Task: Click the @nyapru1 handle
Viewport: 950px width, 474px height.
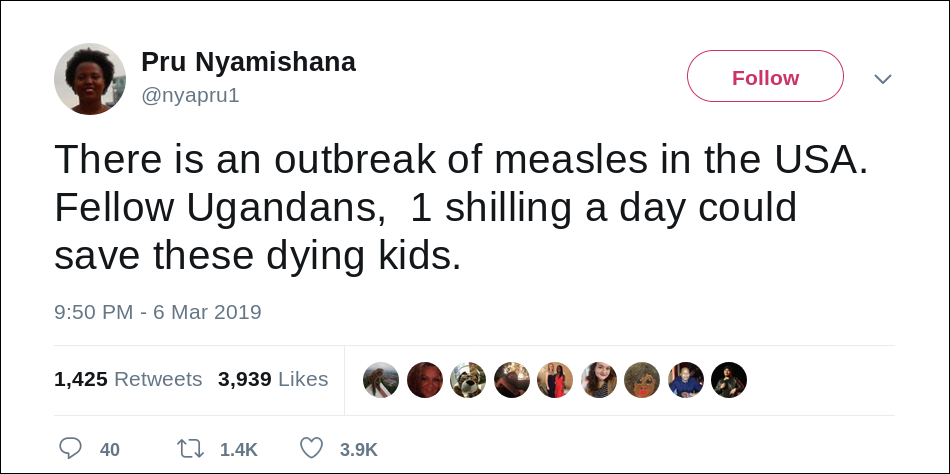Action: pos(190,96)
